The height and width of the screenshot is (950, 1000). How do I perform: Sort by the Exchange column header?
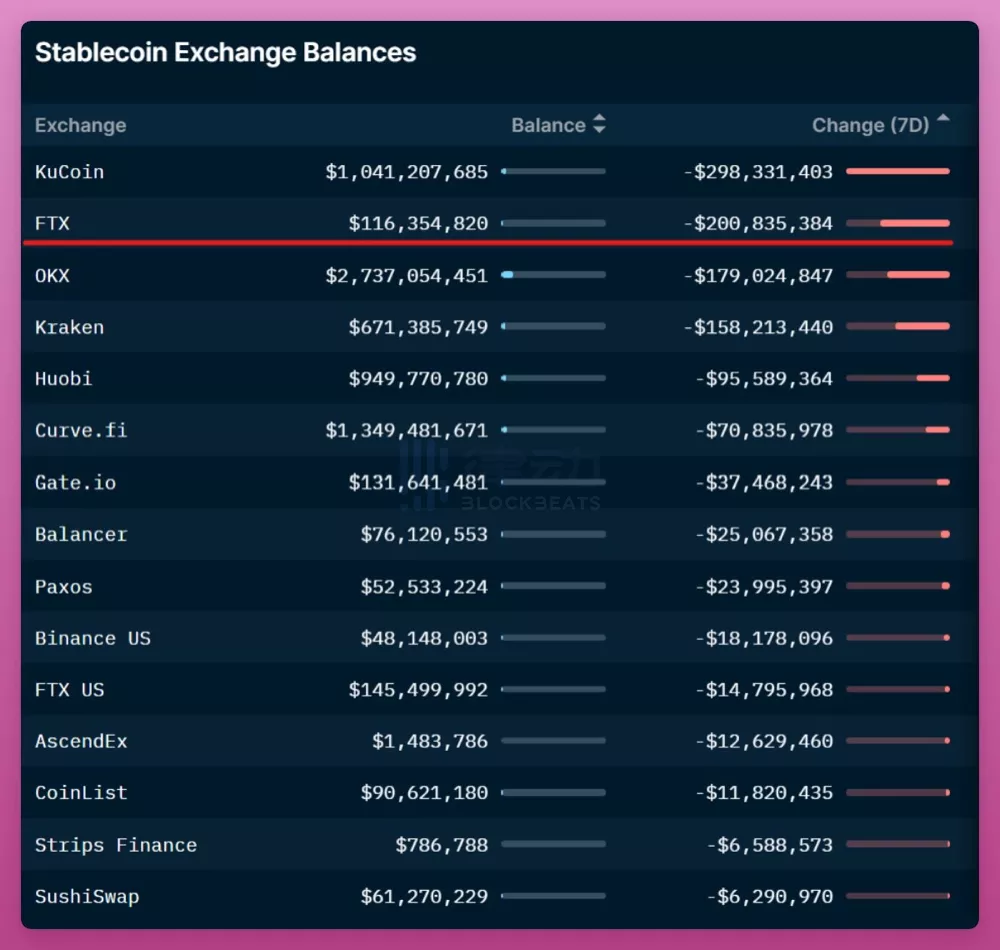click(x=80, y=126)
